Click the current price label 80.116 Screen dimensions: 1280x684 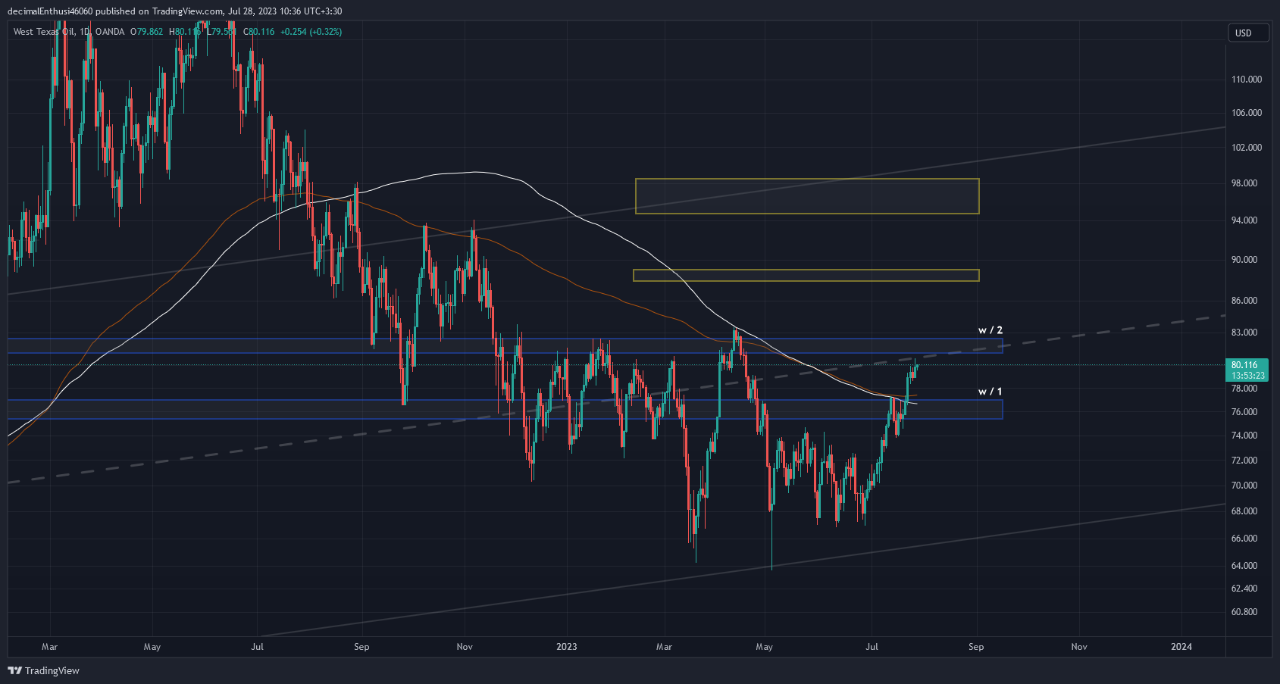1244,366
